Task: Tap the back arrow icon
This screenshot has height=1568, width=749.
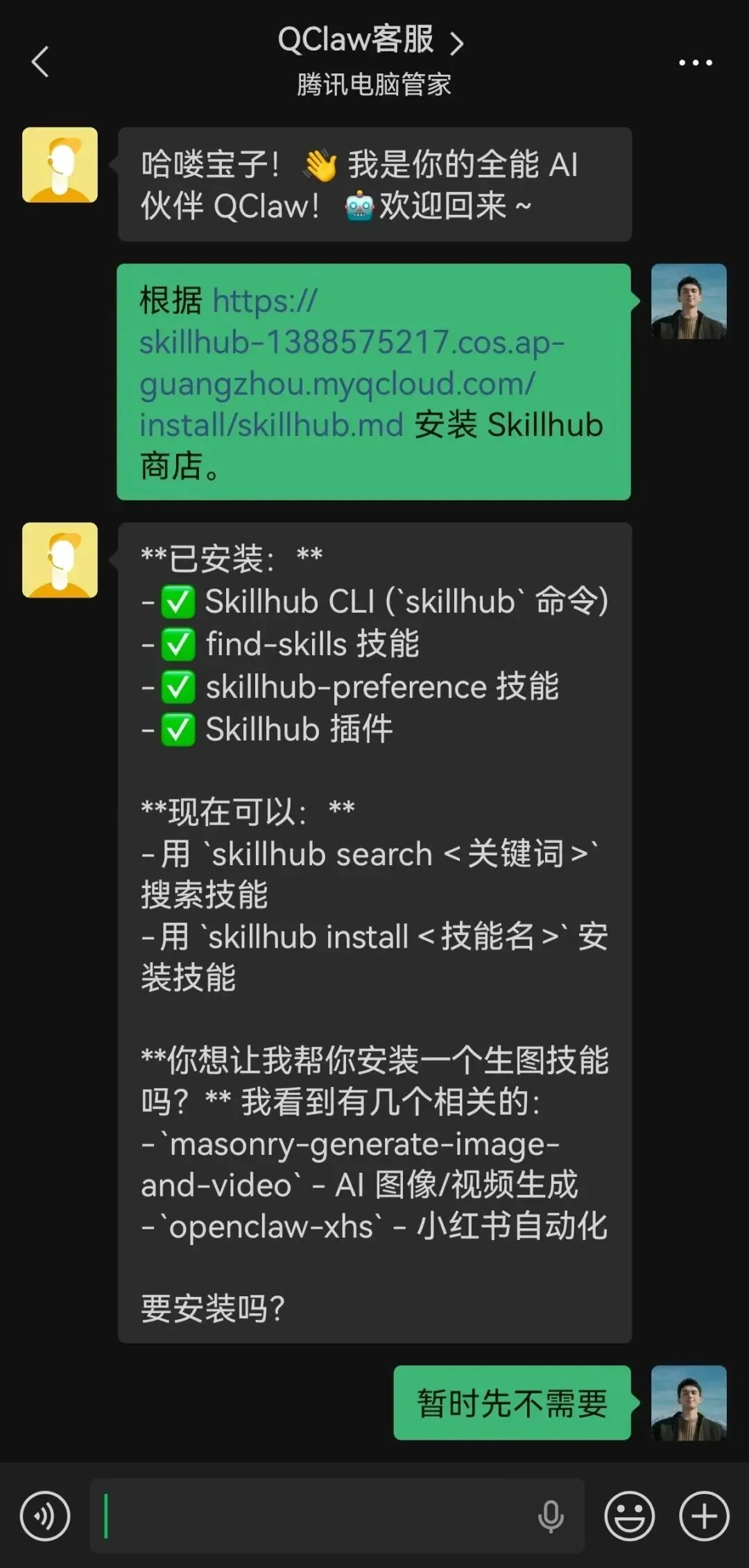Action: tap(40, 62)
